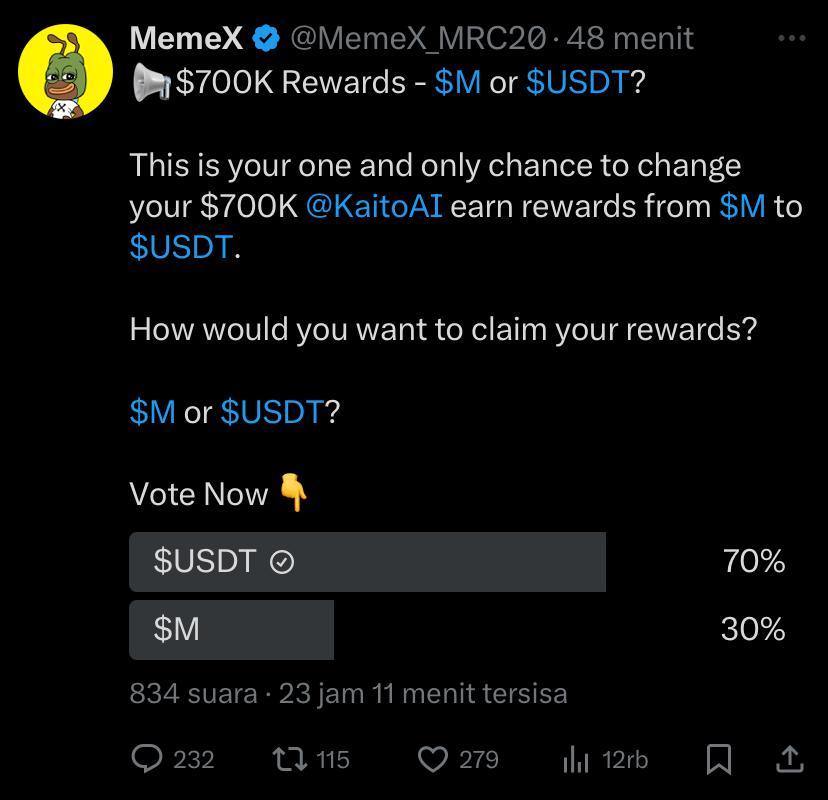Open the @MemeX_MRC20 handle link
The height and width of the screenshot is (800, 828).
point(418,39)
